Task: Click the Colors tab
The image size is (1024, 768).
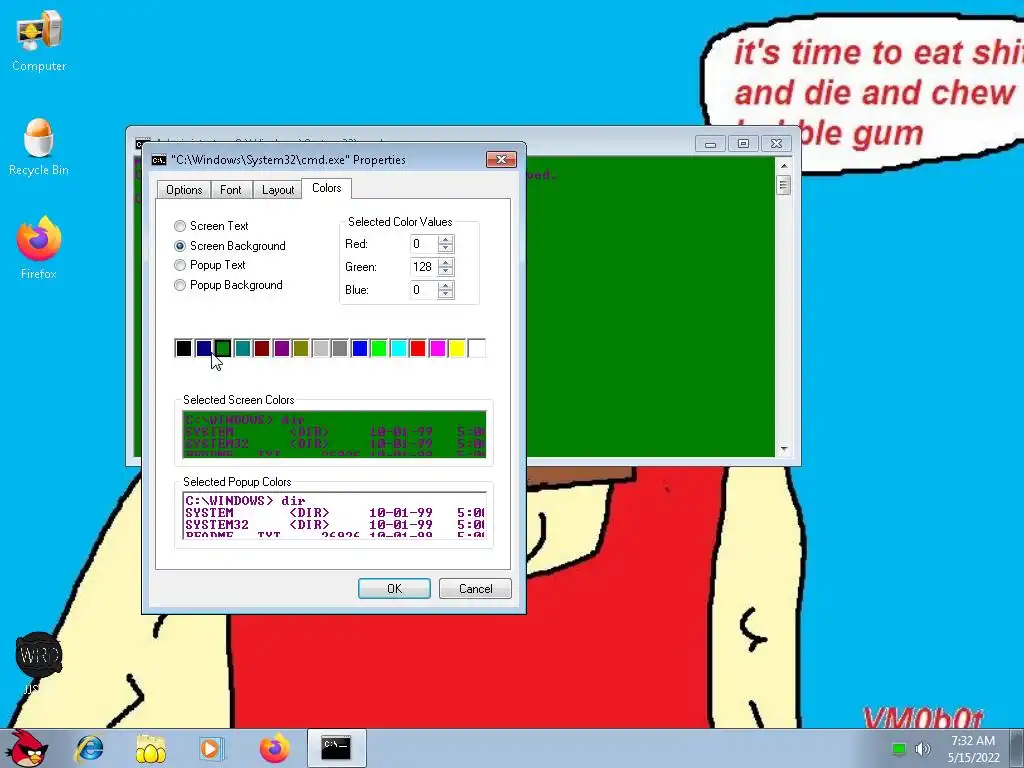Action: [x=327, y=188]
